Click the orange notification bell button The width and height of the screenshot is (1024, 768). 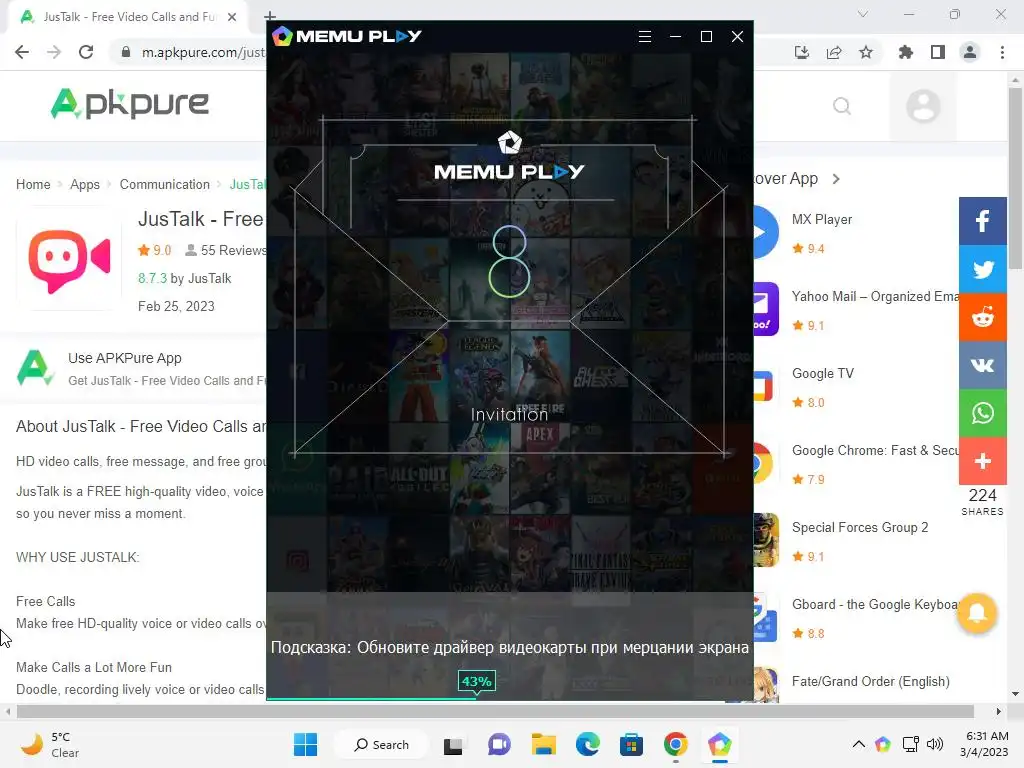coord(977,613)
